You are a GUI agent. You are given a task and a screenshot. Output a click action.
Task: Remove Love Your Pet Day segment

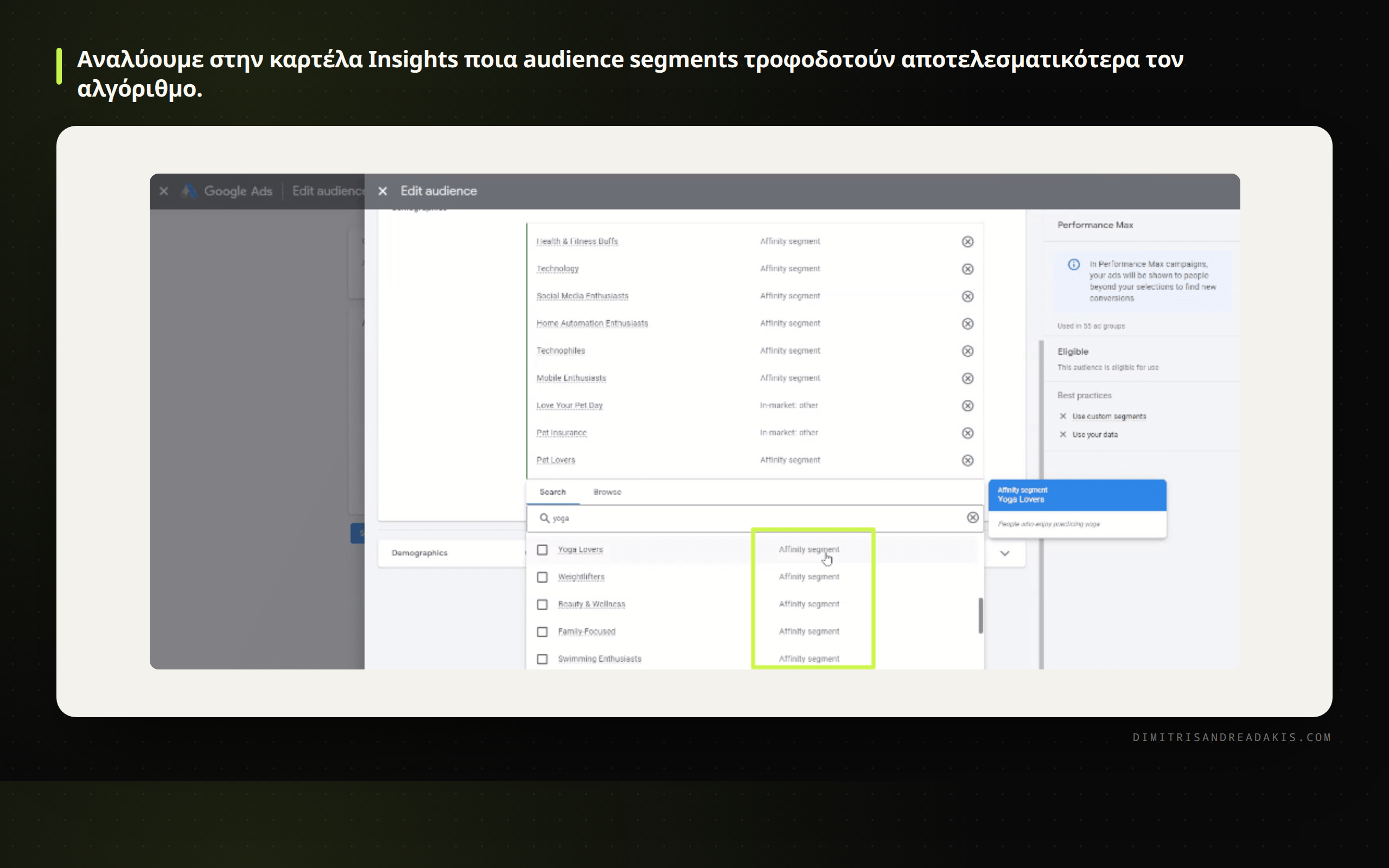point(967,406)
